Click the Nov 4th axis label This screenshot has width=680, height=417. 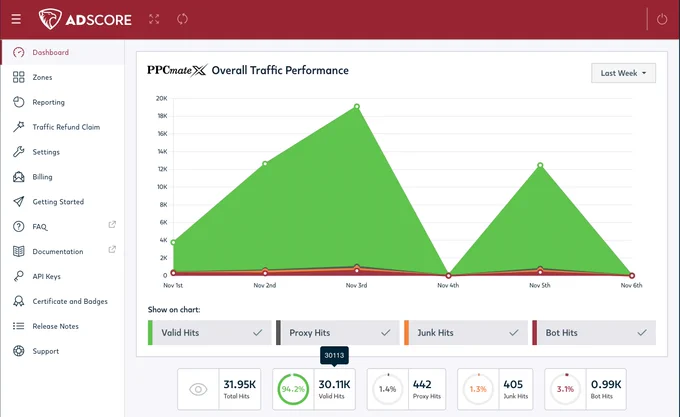pos(448,285)
